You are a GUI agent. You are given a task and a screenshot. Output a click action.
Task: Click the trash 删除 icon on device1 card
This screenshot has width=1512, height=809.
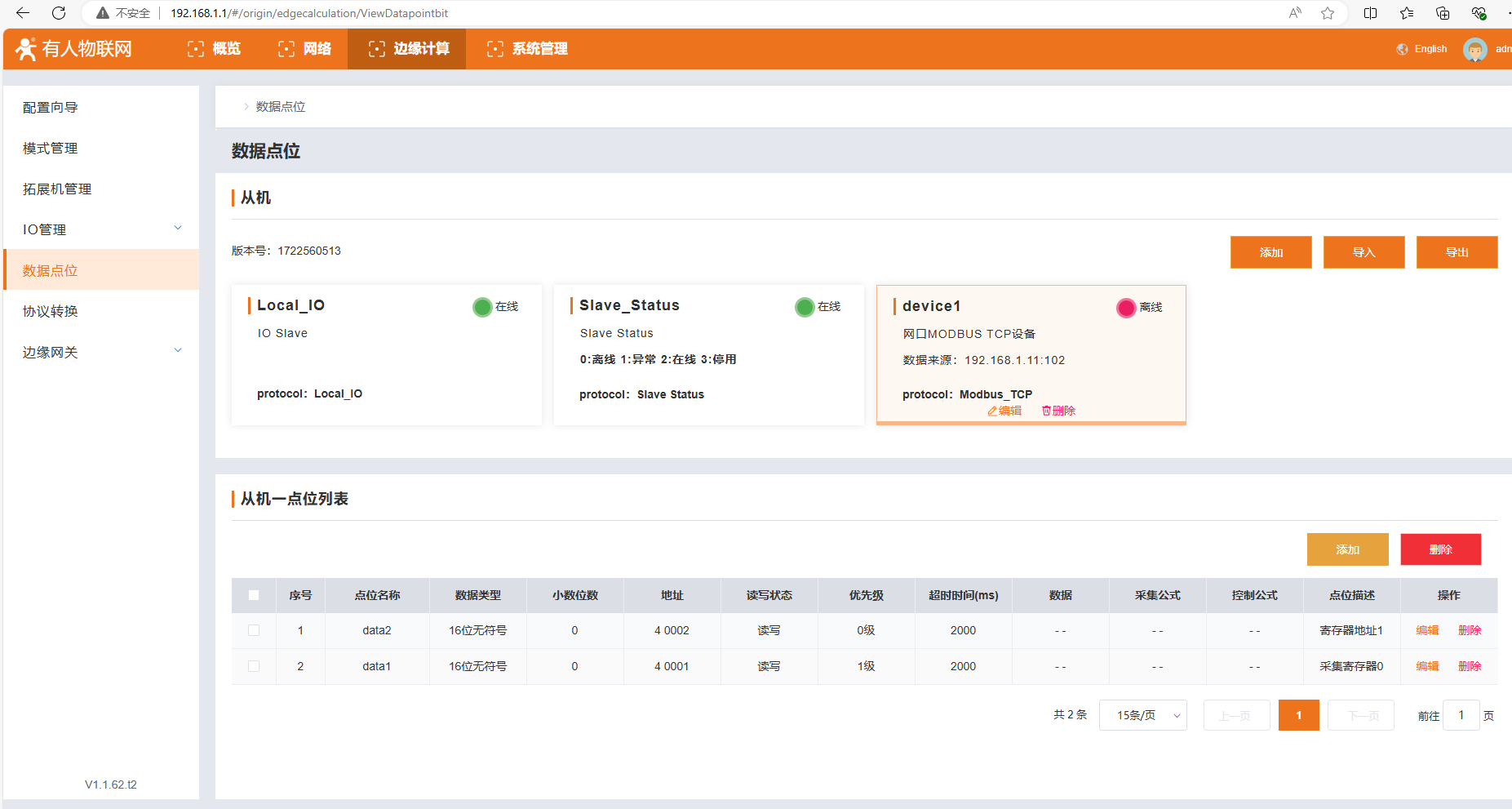point(1046,411)
